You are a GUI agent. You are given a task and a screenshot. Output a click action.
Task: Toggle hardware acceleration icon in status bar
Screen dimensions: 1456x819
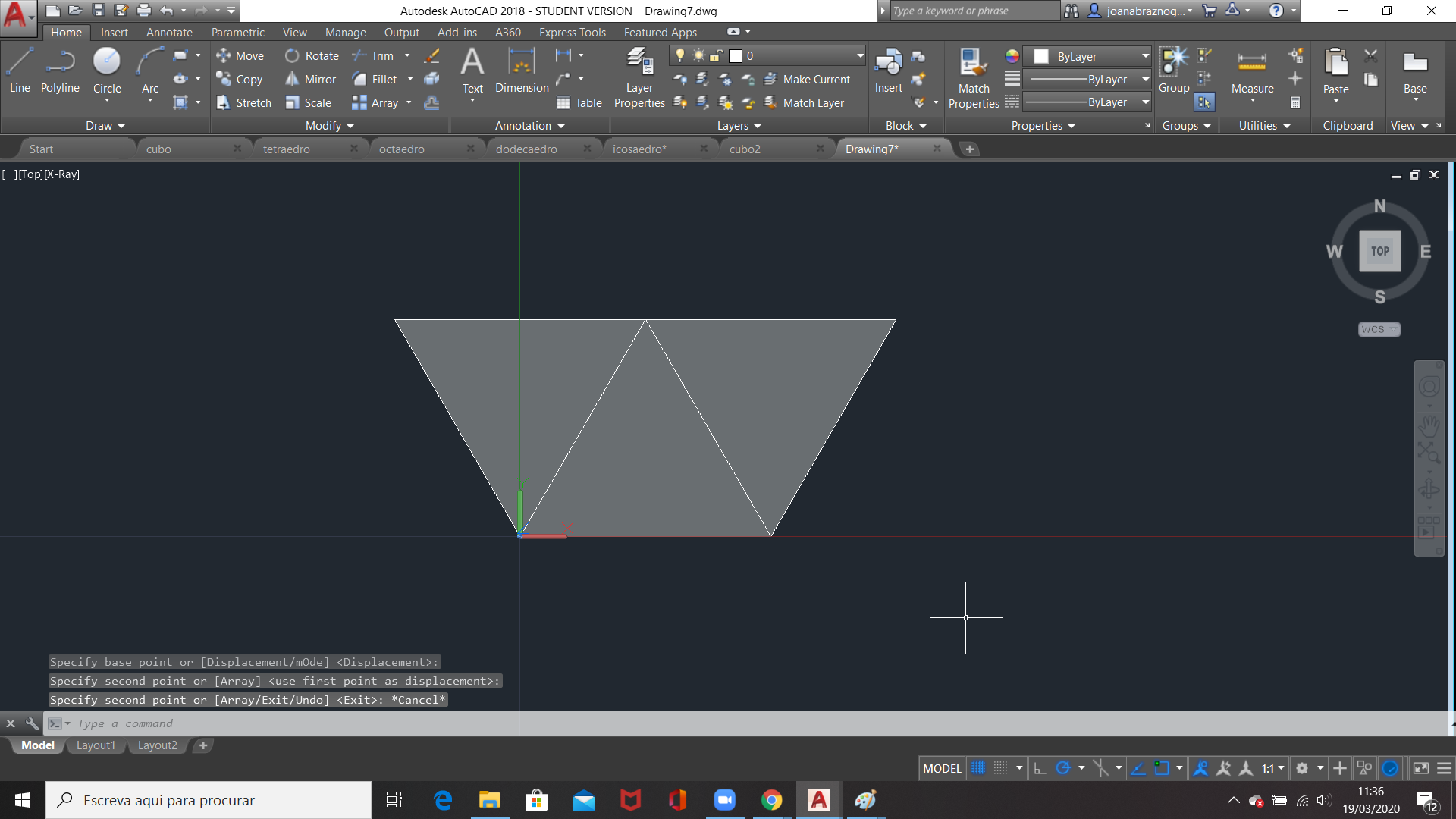pos(1390,768)
